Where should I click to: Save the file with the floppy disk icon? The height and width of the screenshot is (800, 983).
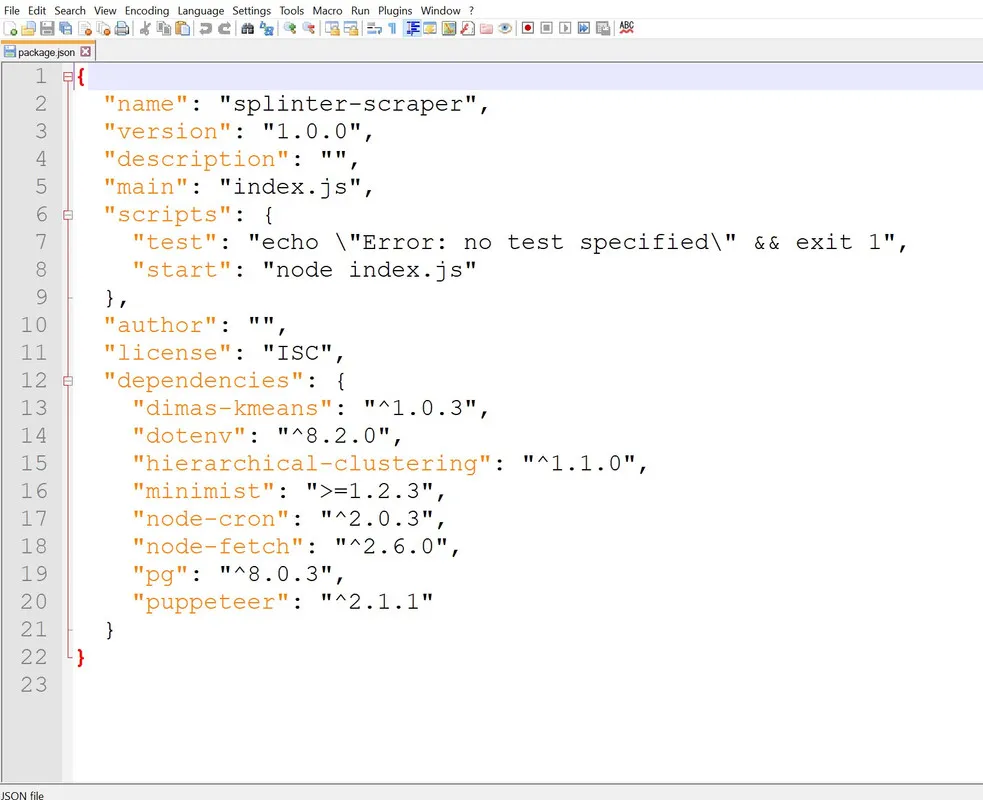pyautogui.click(x=47, y=28)
